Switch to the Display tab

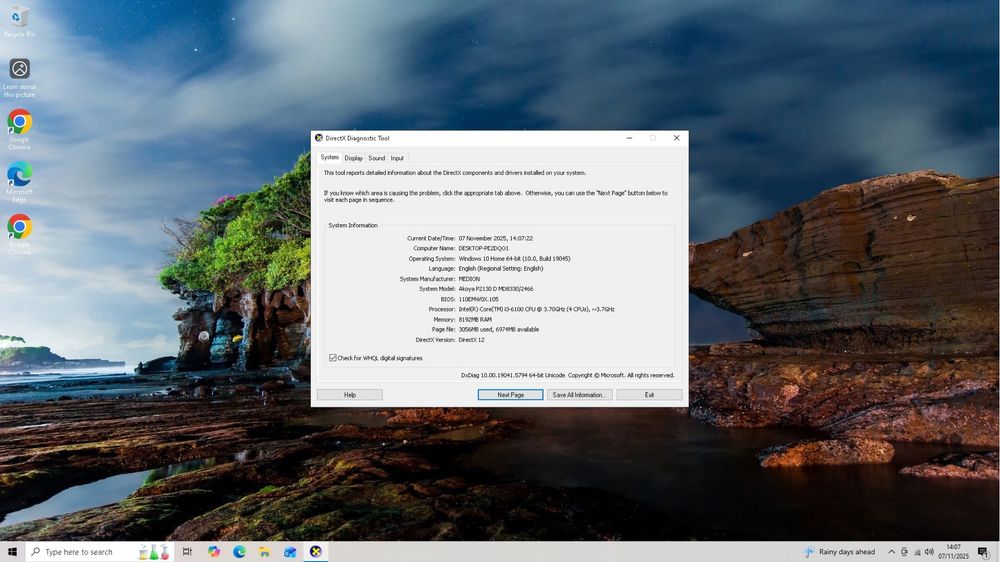353,158
